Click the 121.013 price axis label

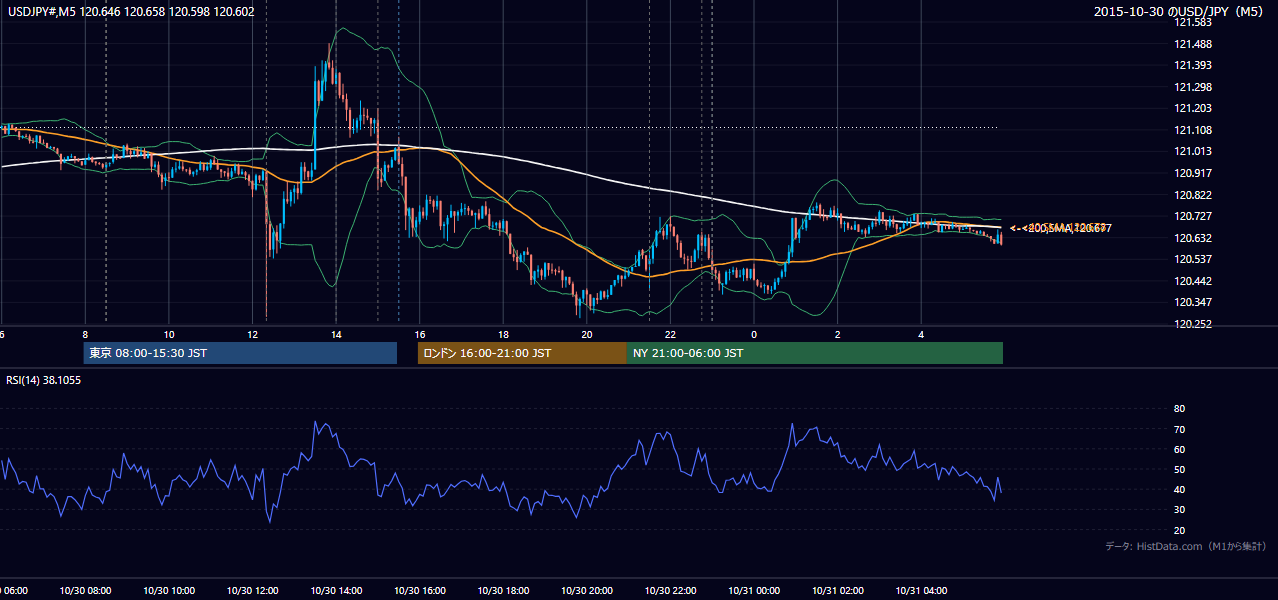coord(1192,152)
